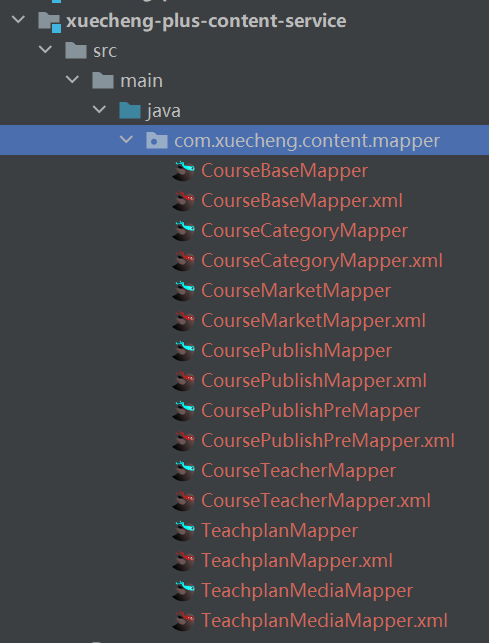489x643 pixels.
Task: Collapse the main folder chevron
Action: (x=72, y=79)
